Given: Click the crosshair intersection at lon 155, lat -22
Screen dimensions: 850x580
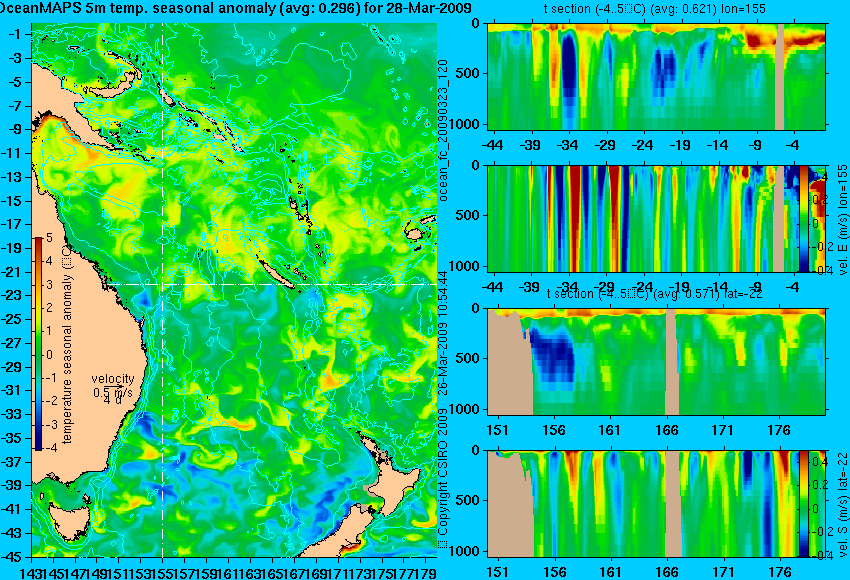Looking at the screenshot, I should (163, 284).
